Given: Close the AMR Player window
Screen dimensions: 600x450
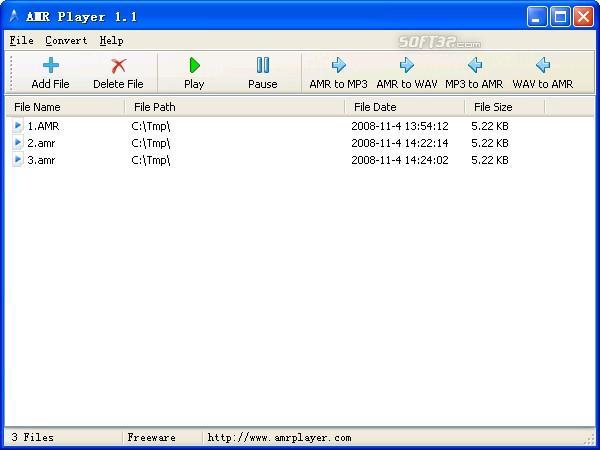Looking at the screenshot, I should [584, 17].
